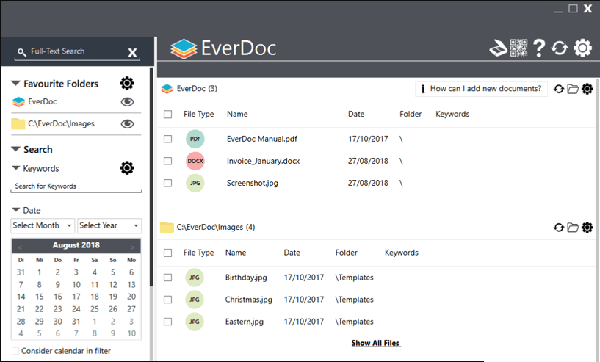Collapse the Favourite Folders section
The image size is (600, 362).
pos(16,83)
